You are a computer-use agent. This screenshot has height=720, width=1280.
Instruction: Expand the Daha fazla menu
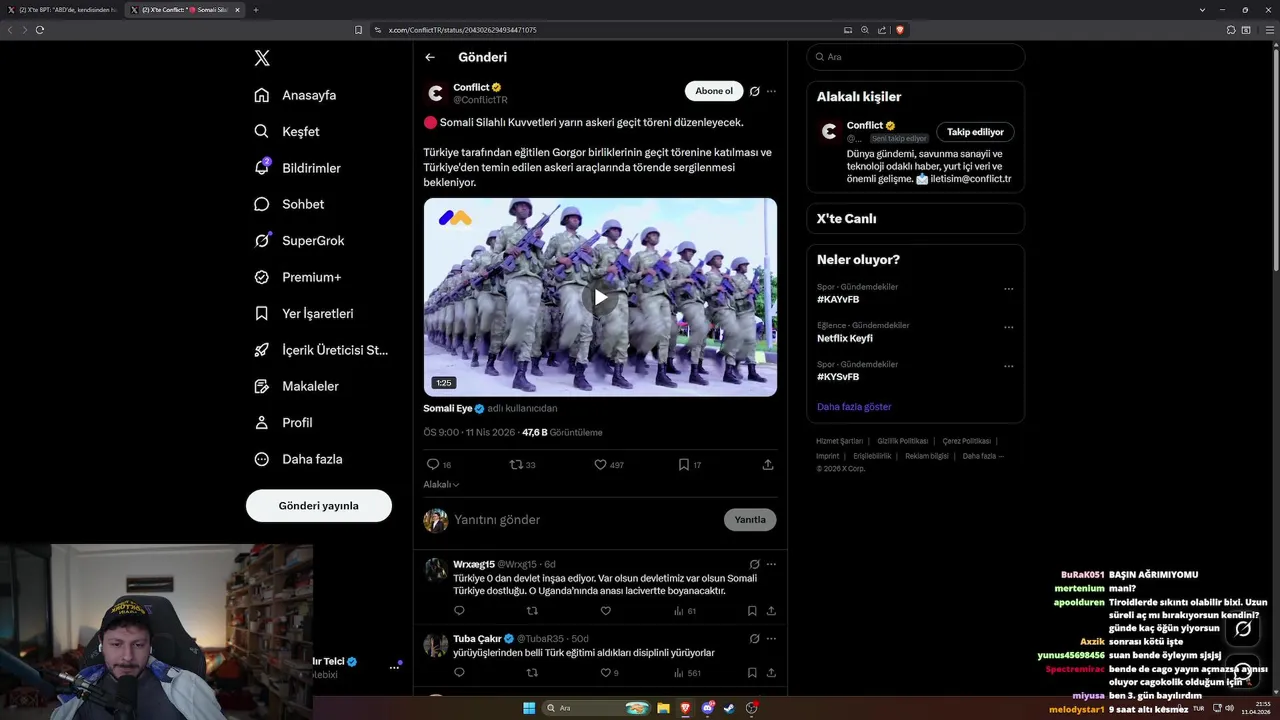coord(298,459)
